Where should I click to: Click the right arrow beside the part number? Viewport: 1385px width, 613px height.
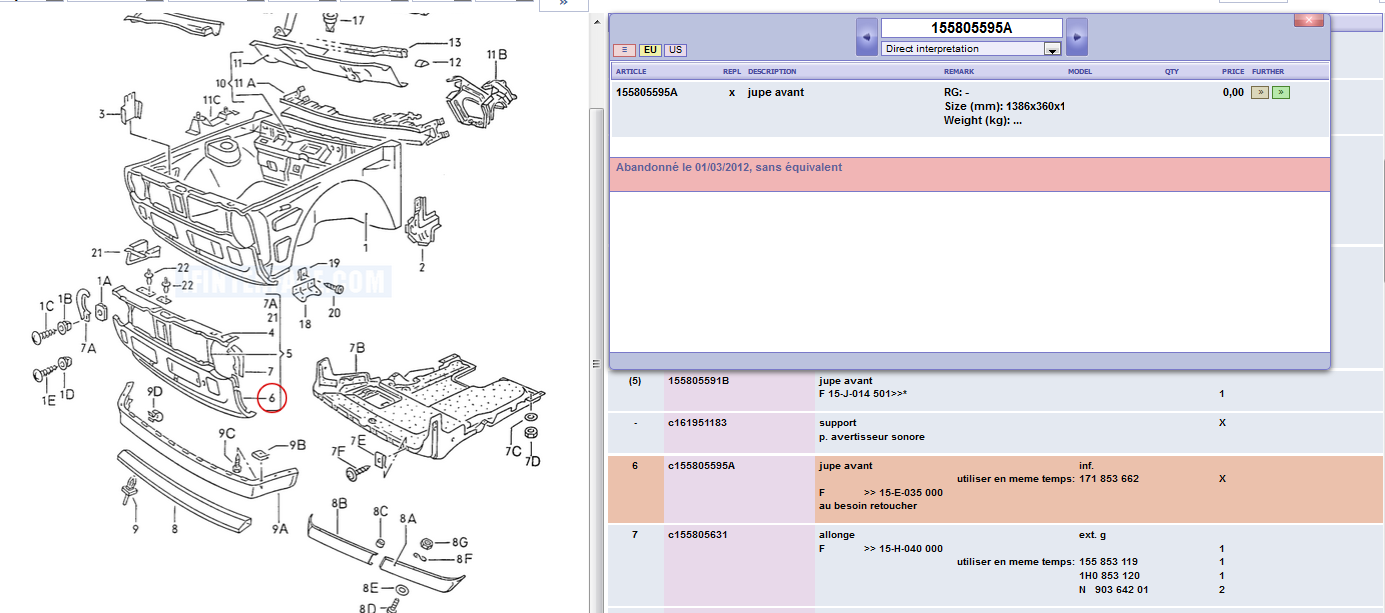[1076, 37]
